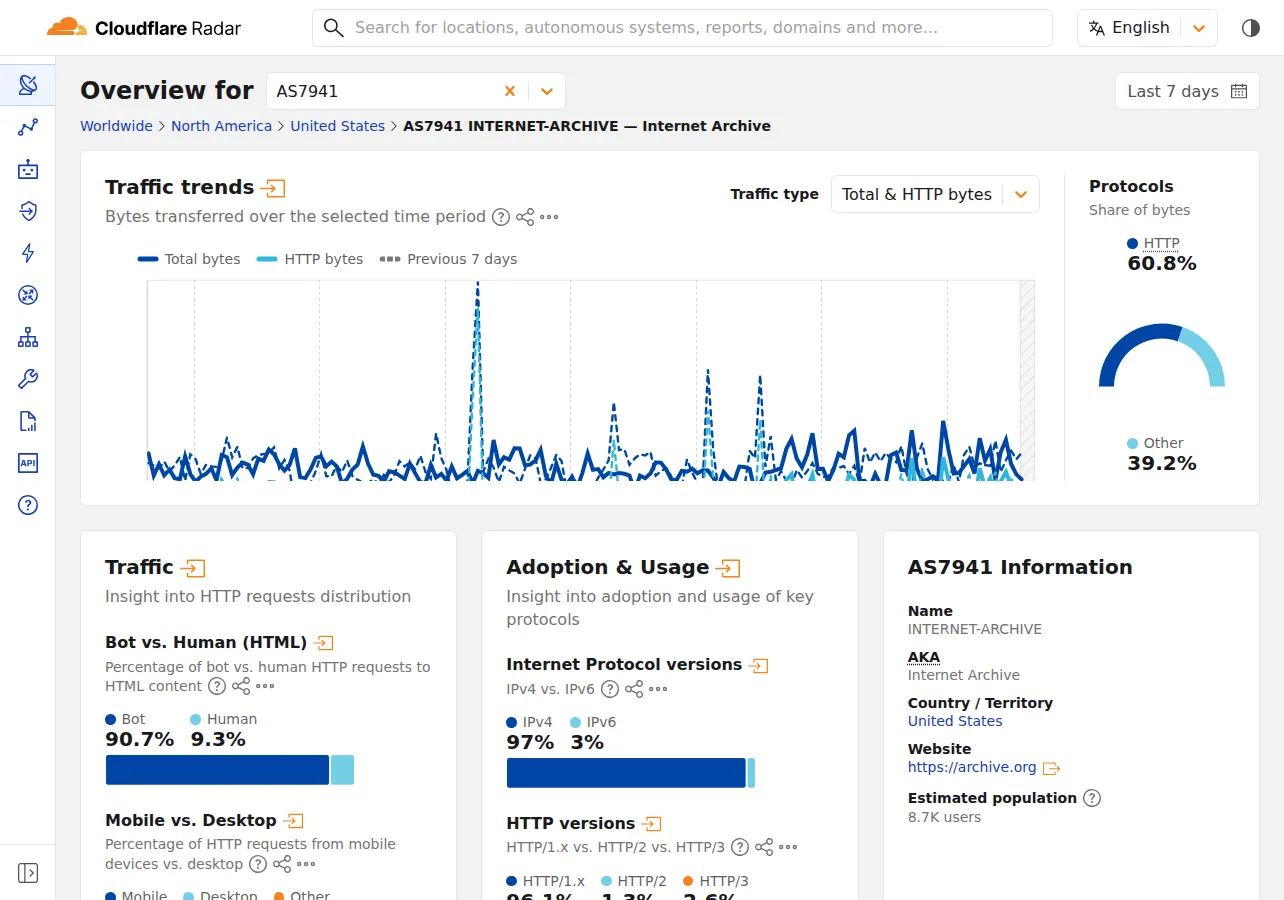Click the search field for locations and domains
This screenshot has height=900, width=1284.
pyautogui.click(x=682, y=28)
